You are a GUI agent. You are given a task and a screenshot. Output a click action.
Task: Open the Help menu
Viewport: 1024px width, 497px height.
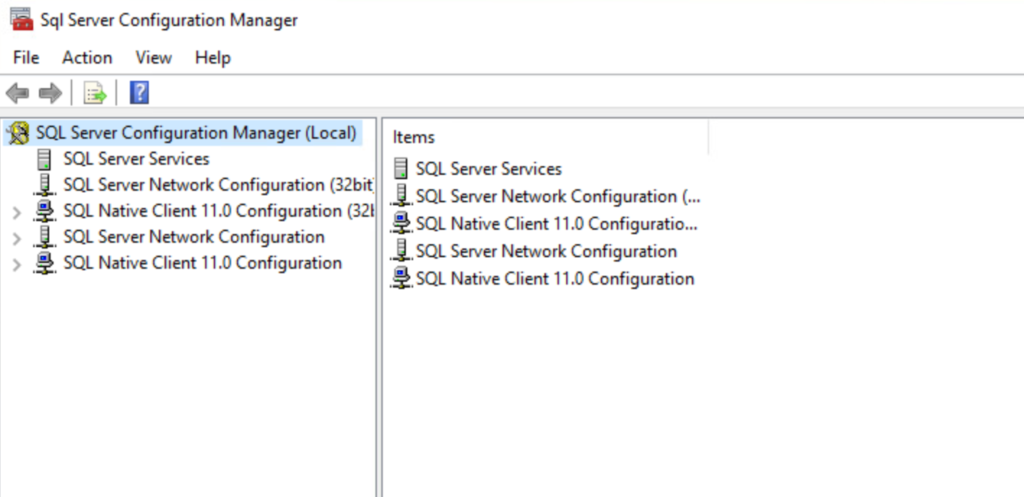(x=213, y=58)
